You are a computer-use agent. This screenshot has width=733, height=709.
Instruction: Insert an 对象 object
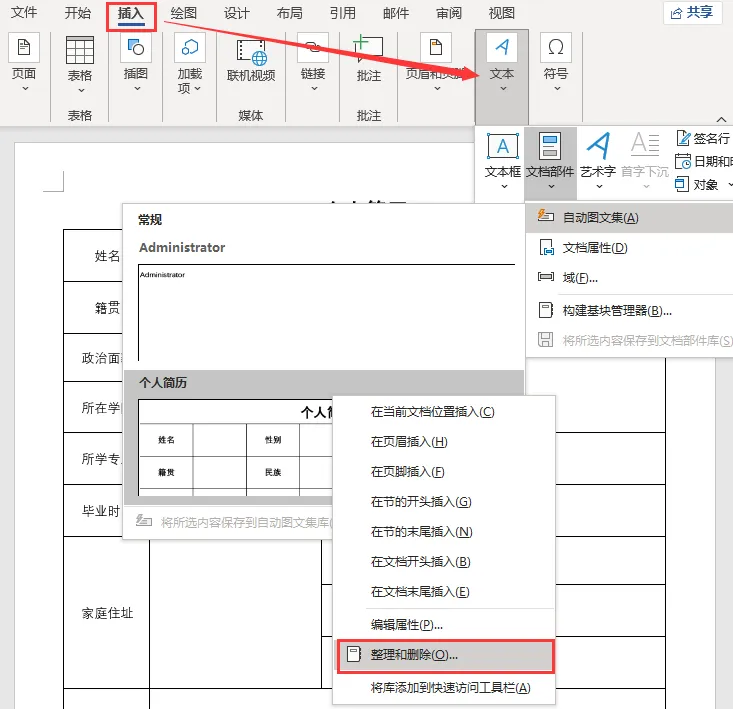point(697,184)
